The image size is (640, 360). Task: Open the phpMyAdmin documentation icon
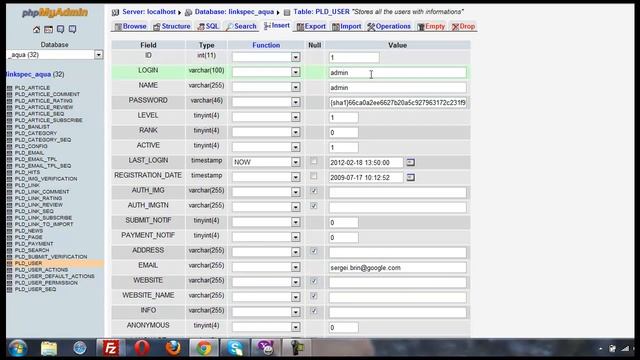(x=60, y=29)
